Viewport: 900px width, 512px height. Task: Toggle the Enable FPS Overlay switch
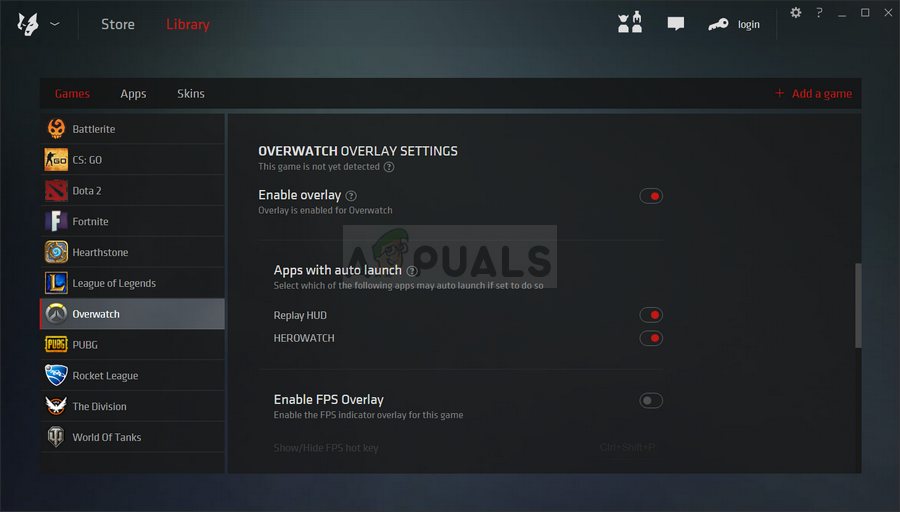tap(651, 401)
